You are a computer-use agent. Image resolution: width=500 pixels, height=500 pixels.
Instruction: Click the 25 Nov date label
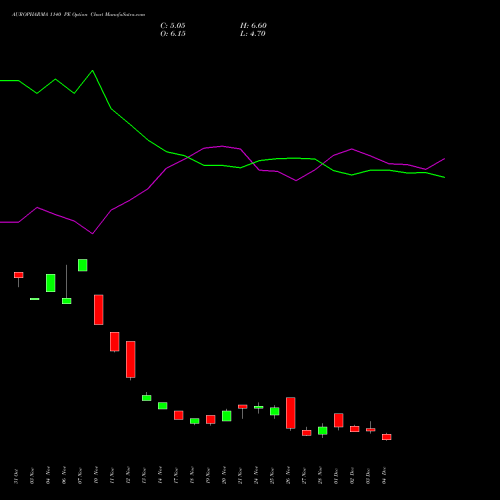click(x=272, y=476)
